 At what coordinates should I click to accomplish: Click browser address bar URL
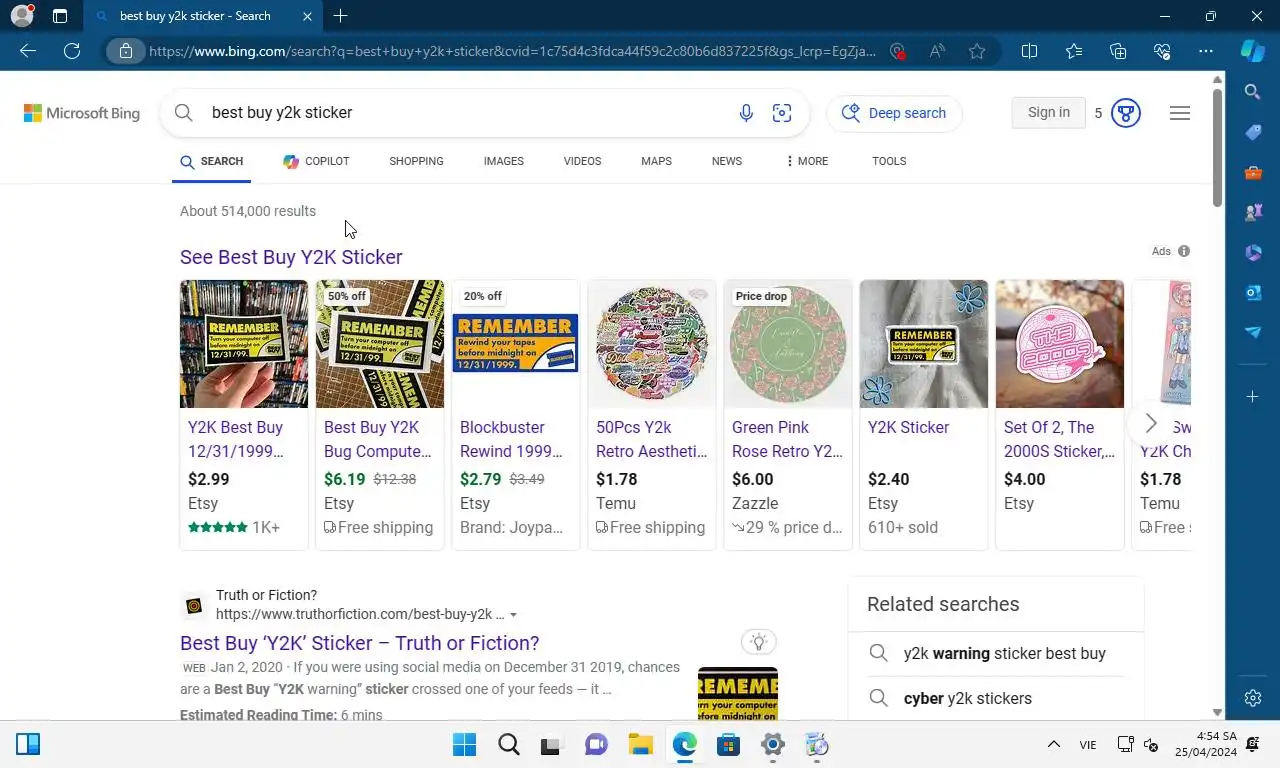point(512,51)
